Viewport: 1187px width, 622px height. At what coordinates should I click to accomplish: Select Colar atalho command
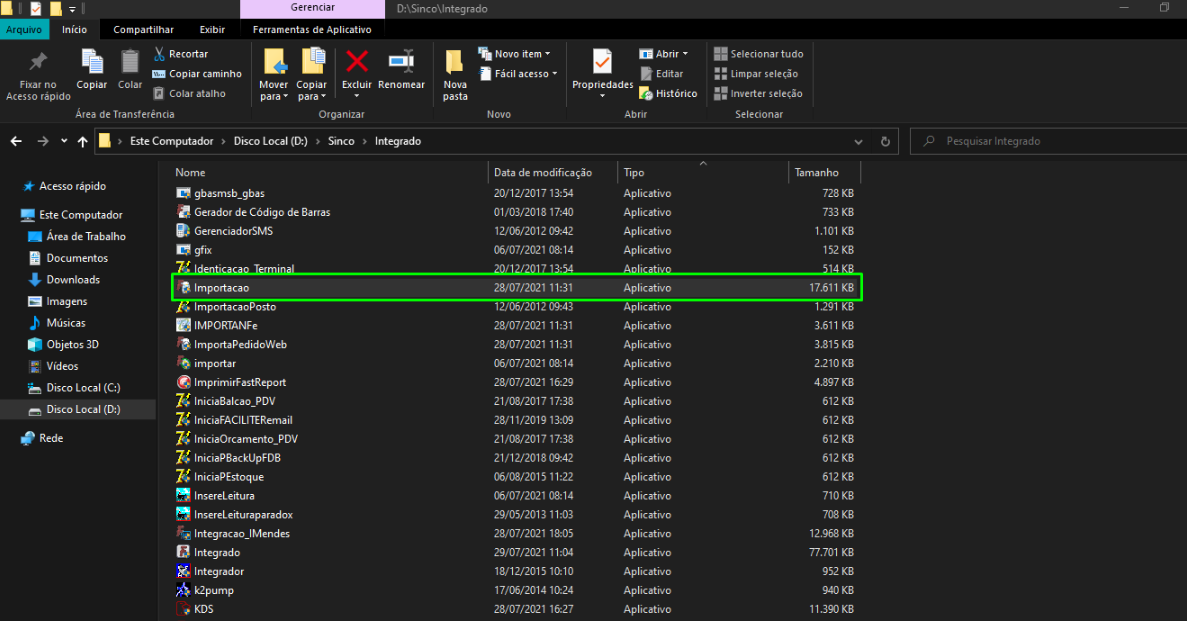click(189, 93)
